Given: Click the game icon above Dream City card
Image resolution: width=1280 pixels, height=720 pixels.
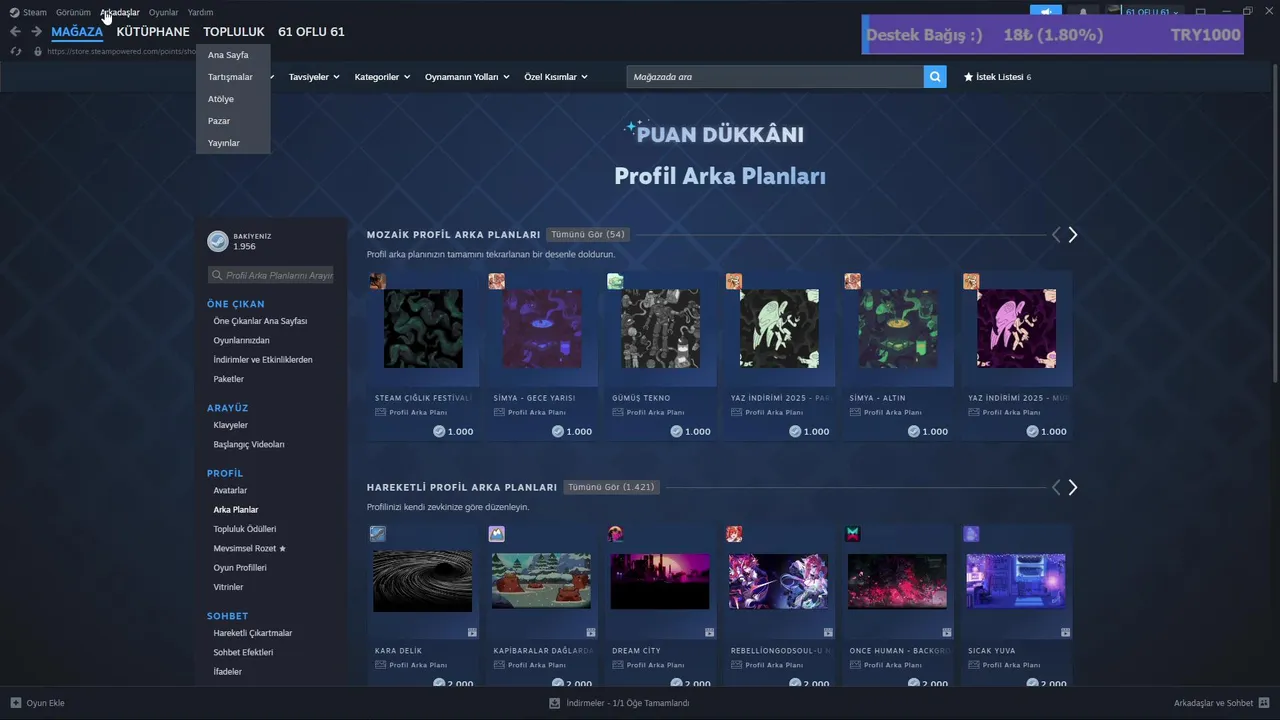Looking at the screenshot, I should click(x=615, y=534).
